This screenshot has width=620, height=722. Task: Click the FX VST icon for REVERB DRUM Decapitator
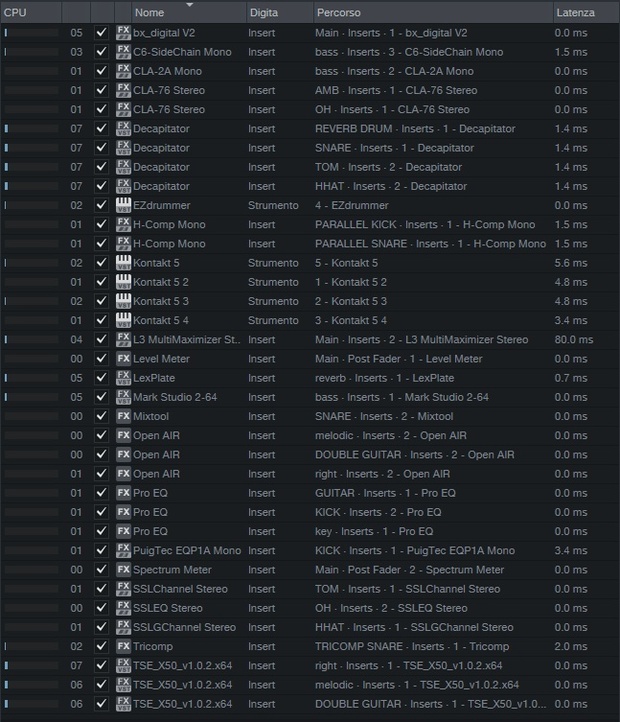123,128
